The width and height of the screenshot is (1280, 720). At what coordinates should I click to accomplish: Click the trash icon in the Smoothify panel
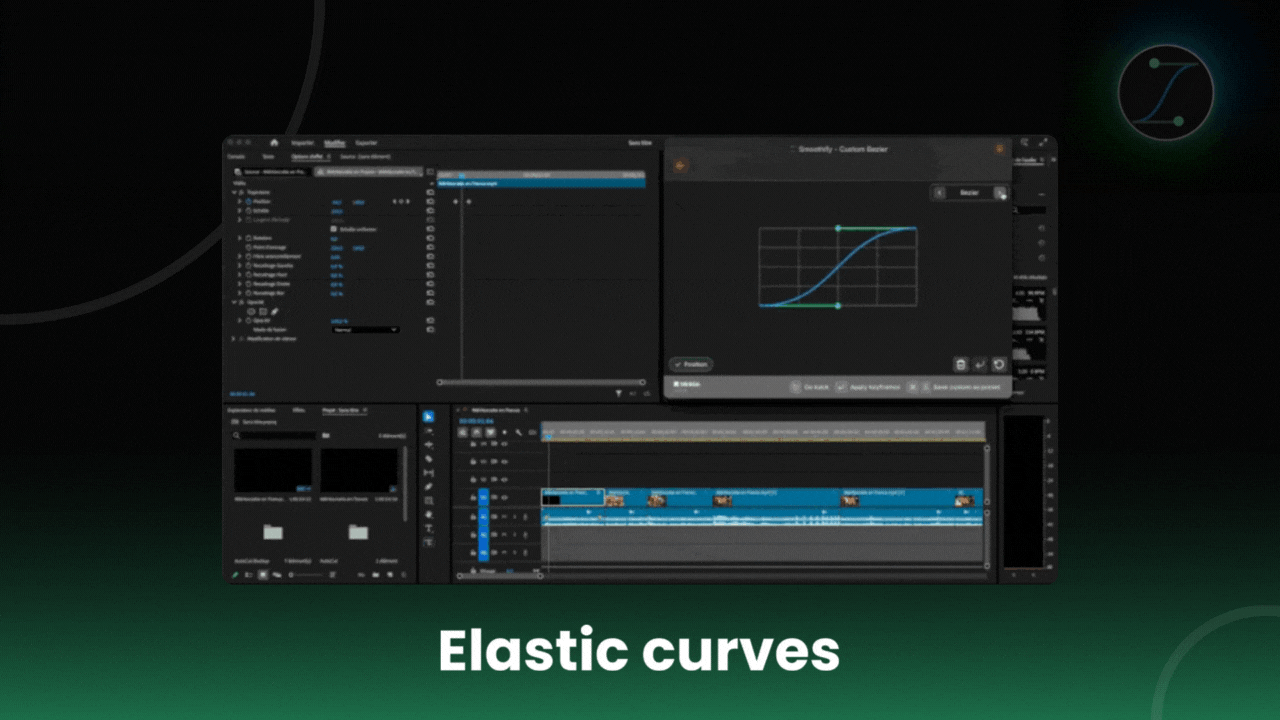click(x=961, y=365)
